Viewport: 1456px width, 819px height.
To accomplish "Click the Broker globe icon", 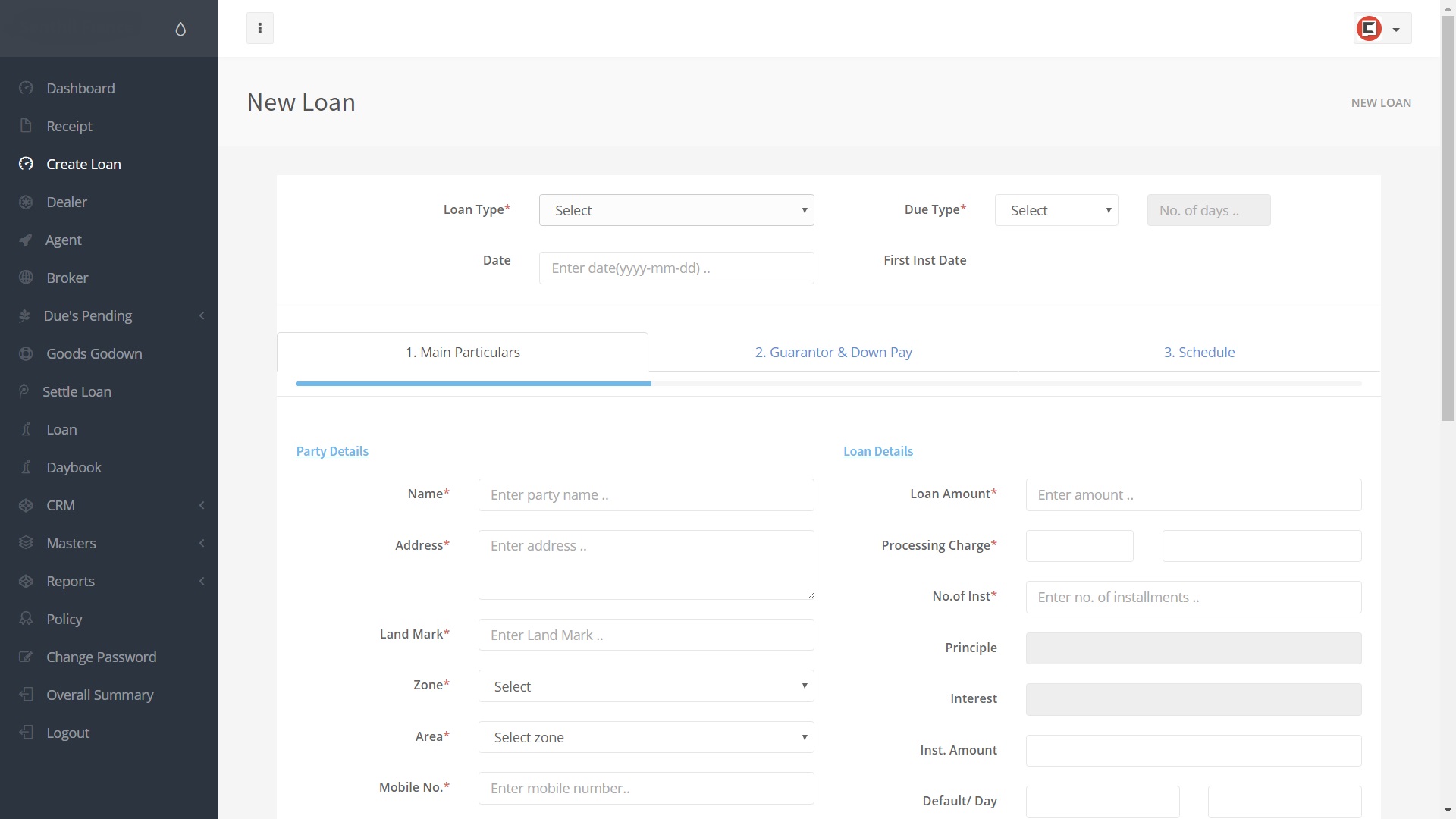I will [26, 278].
